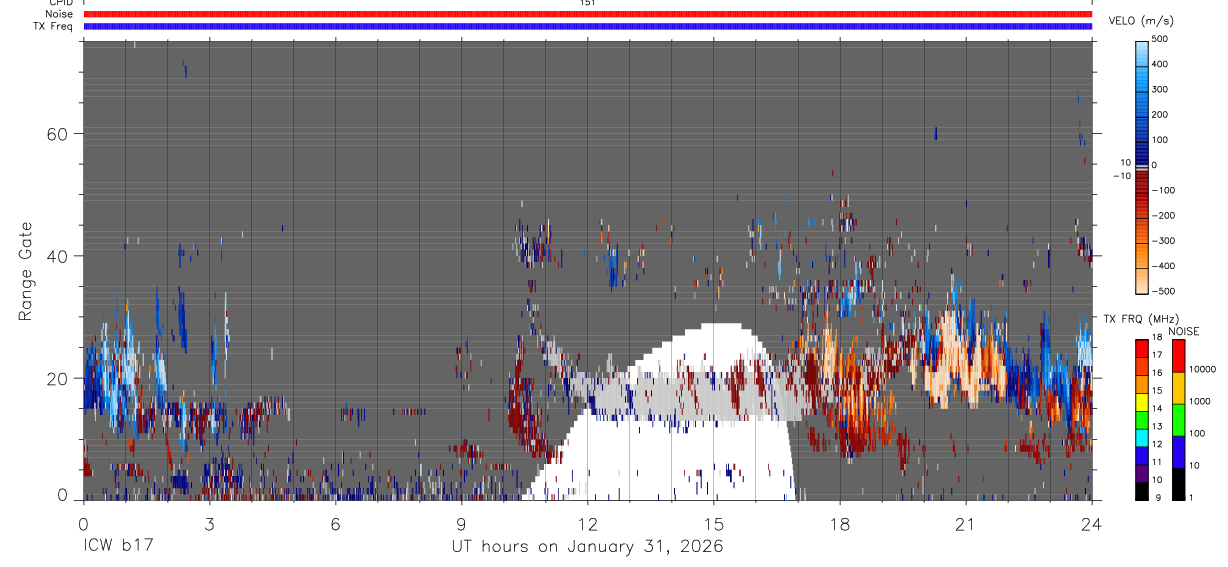Image resolution: width=1228 pixels, height=567 pixels.
Task: Click the "Noise" label at top left
Action: coord(59,14)
